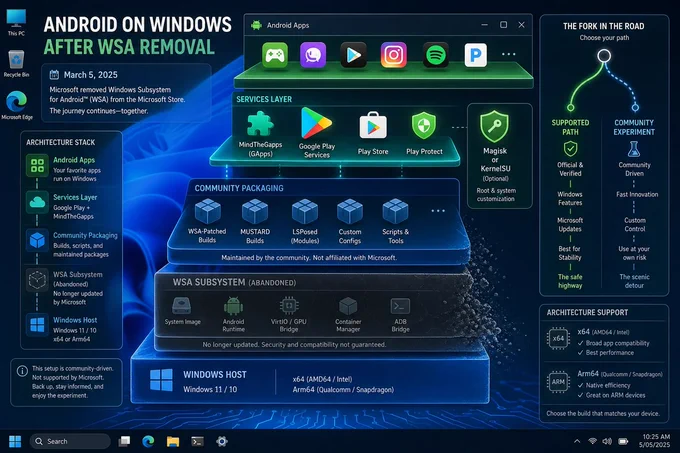This screenshot has height=453, width=680.
Task: Maximize the Android Apps window
Action: [503, 25]
